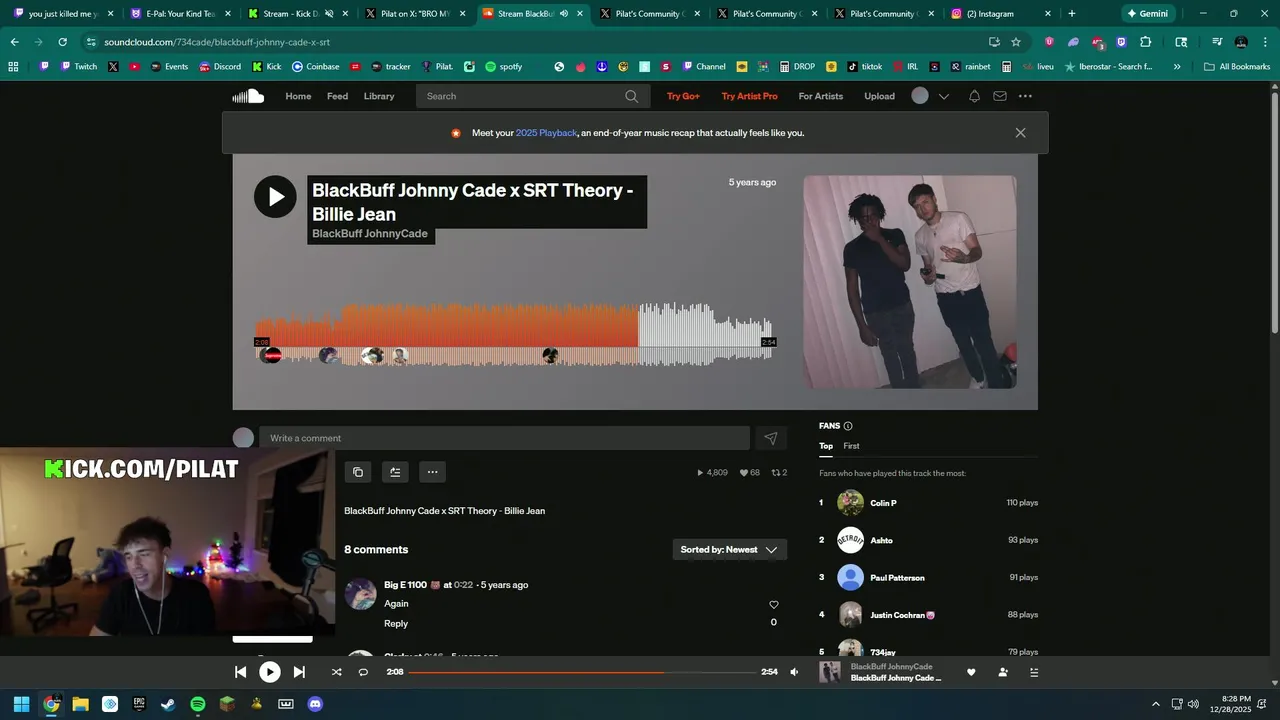Click Upload in the header
This screenshot has height=720, width=1280.
click(880, 96)
